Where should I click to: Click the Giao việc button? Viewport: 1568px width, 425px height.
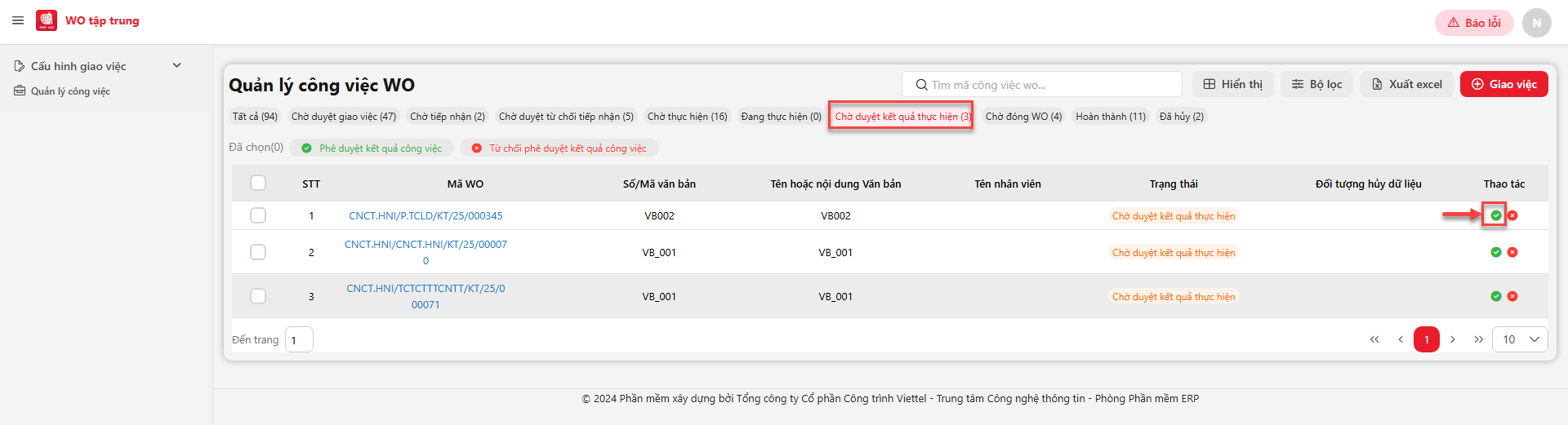point(1503,84)
